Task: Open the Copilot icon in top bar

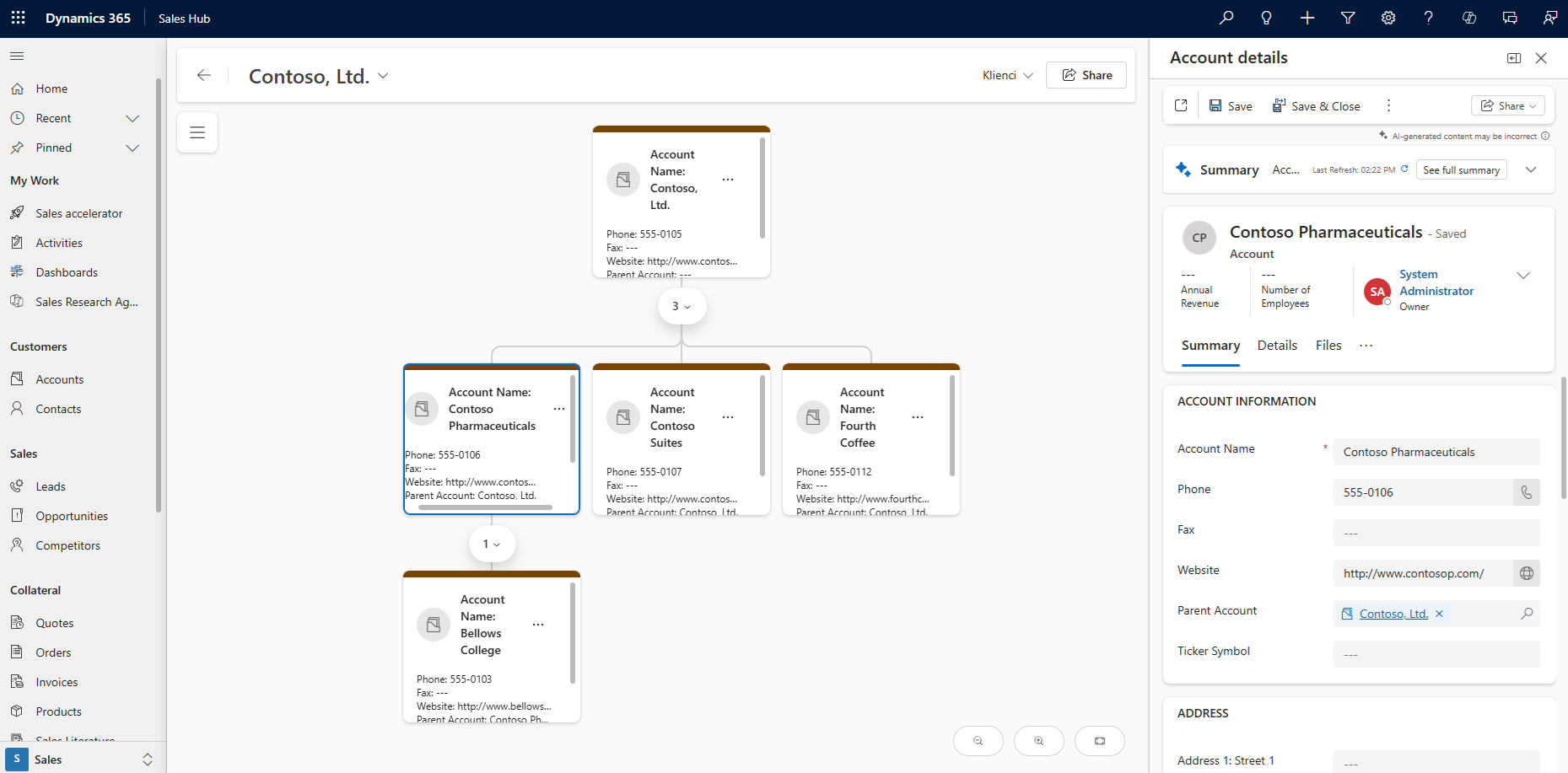Action: point(1469,18)
